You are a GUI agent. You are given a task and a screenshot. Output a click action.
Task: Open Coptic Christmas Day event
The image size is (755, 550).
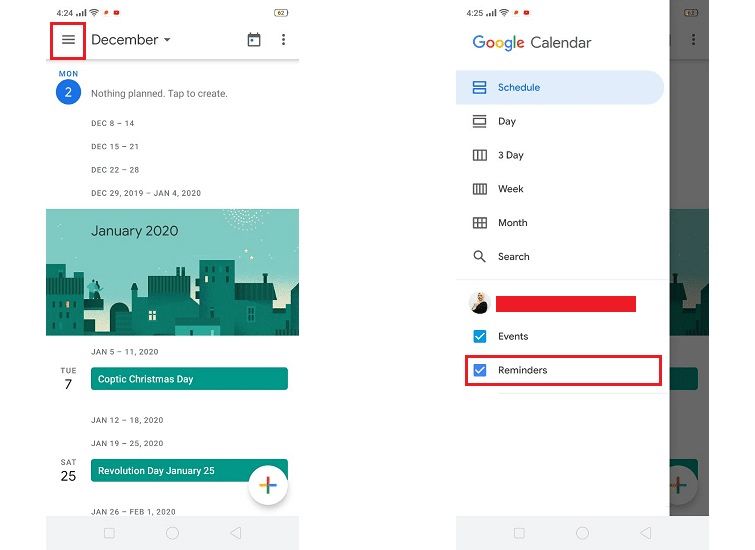189,379
